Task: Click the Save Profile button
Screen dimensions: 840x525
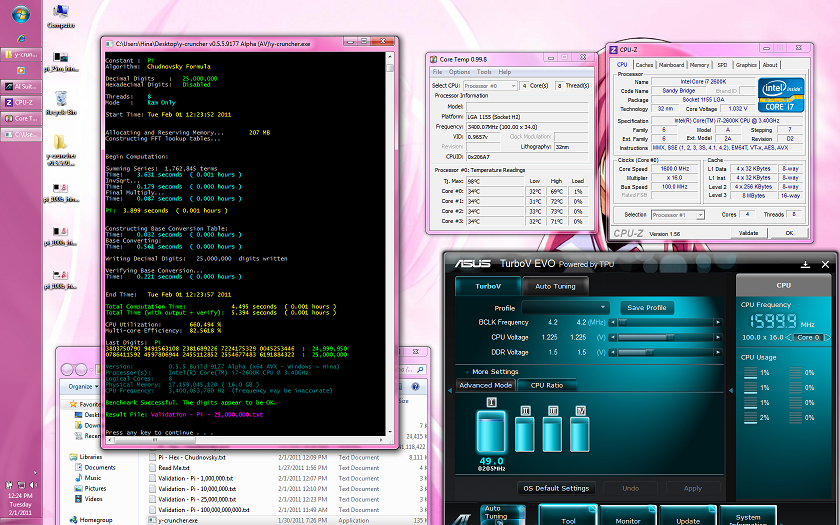Action: (646, 308)
